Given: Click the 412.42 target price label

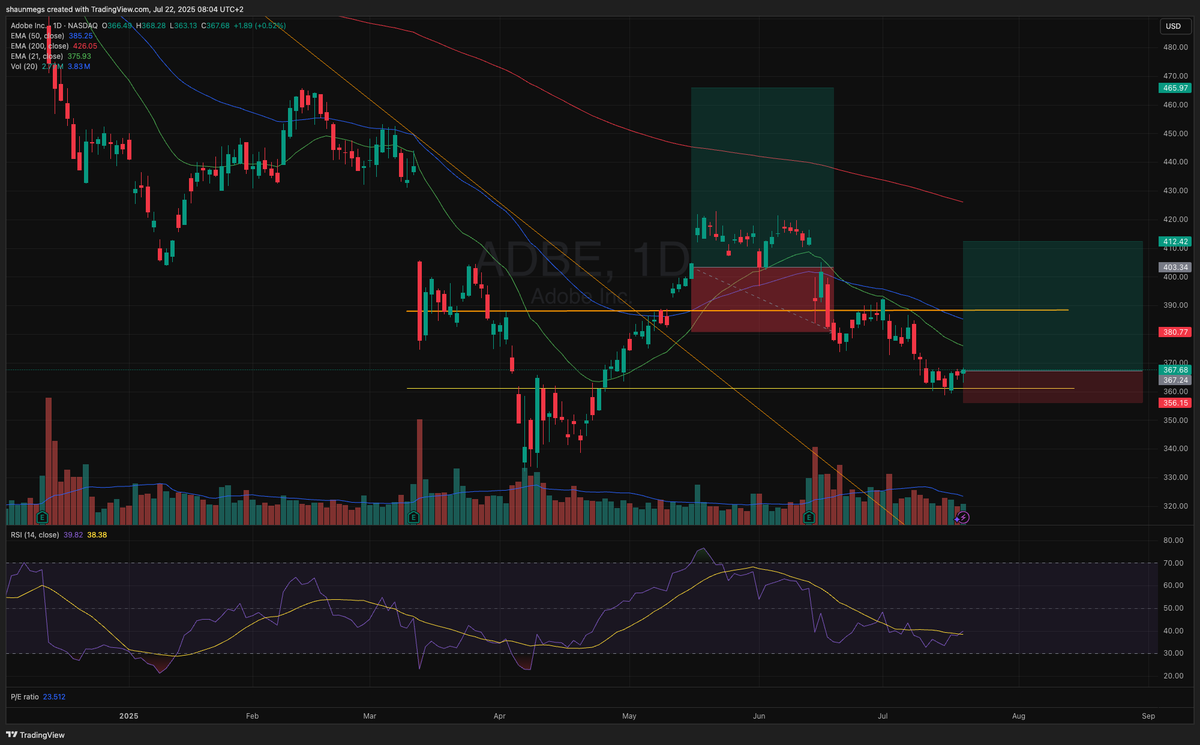Looking at the screenshot, I should pyautogui.click(x=1174, y=241).
